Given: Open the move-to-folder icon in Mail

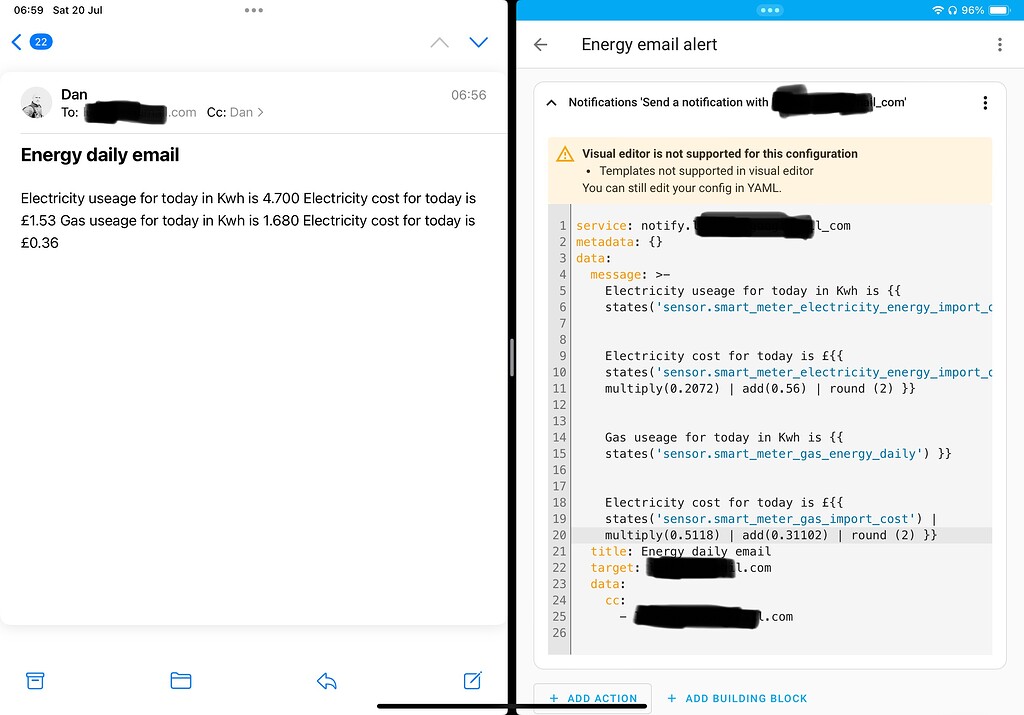Looking at the screenshot, I should (x=181, y=681).
